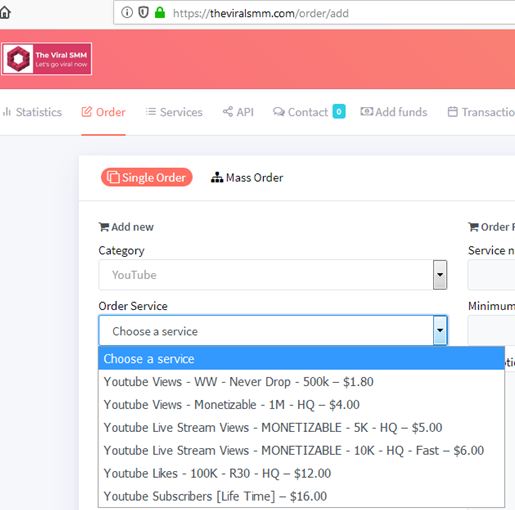515x510 pixels.
Task: Select Youtube Views WW Never Drop option
Action: click(x=301, y=382)
